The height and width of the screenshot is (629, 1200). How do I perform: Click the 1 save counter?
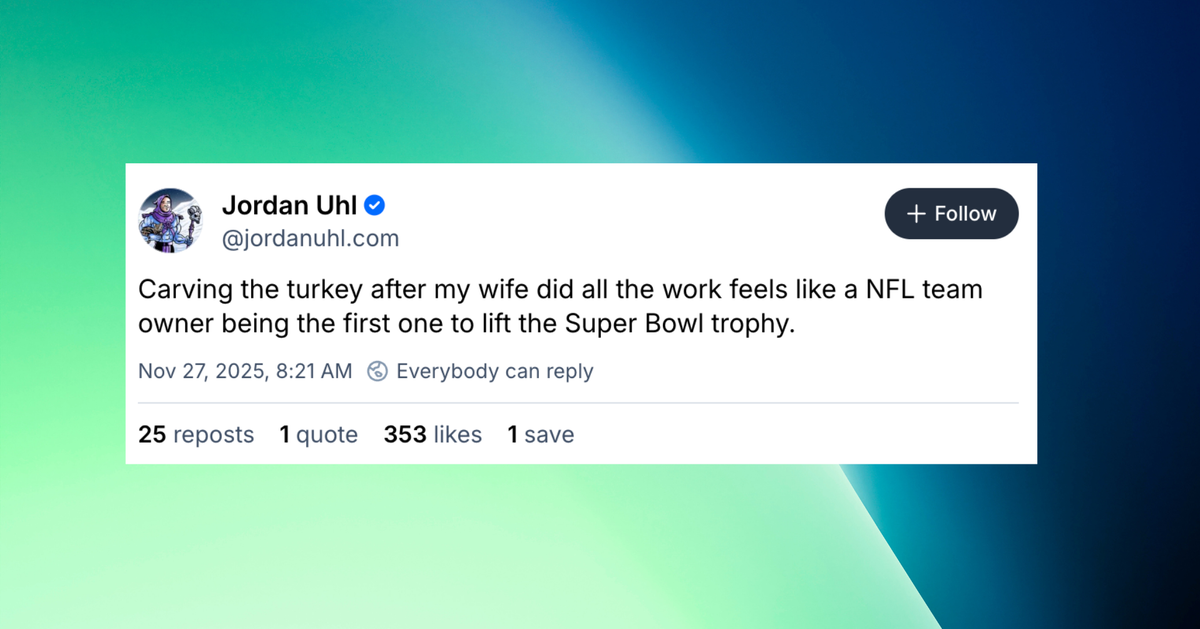[x=540, y=434]
